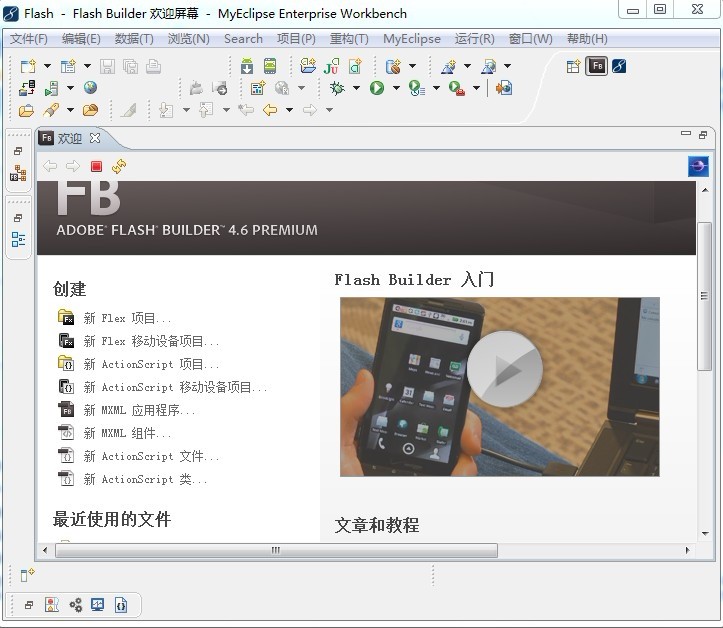
Task: Open the Debug dropdown arrow
Action: tap(356, 88)
